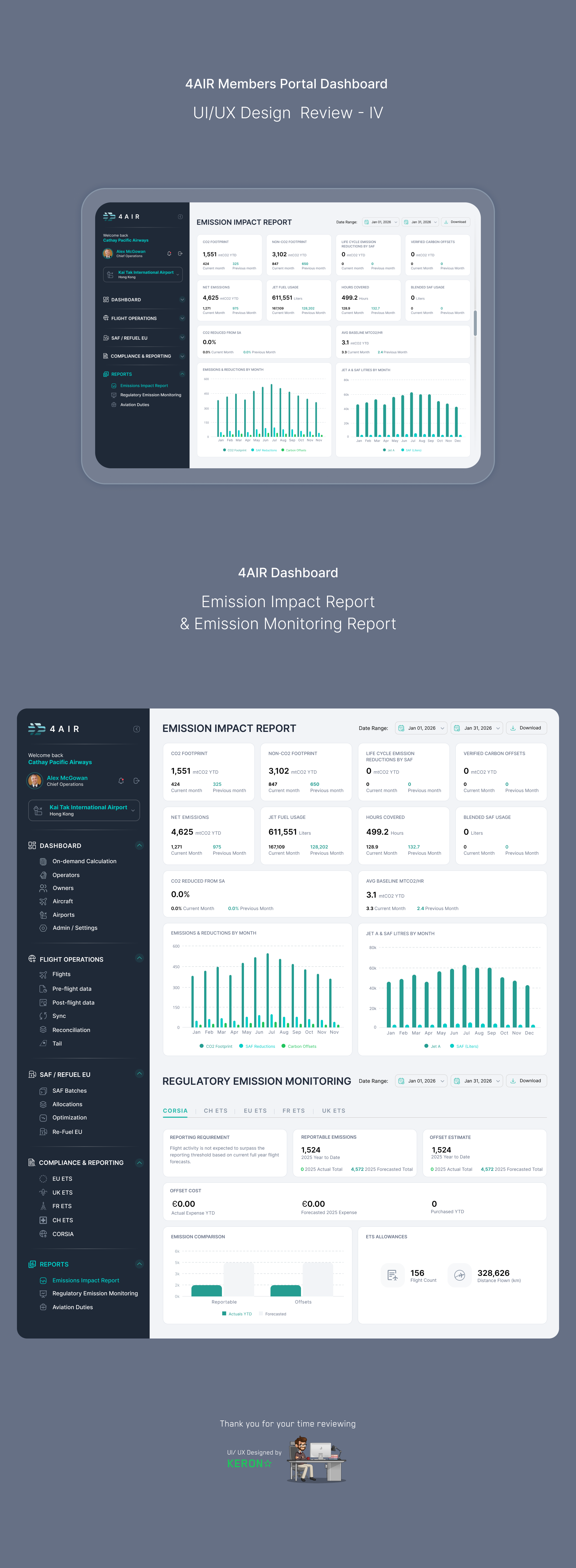Open On-demand Calculation calculator icon in sidebar
The image size is (576, 1568).
pos(43,861)
